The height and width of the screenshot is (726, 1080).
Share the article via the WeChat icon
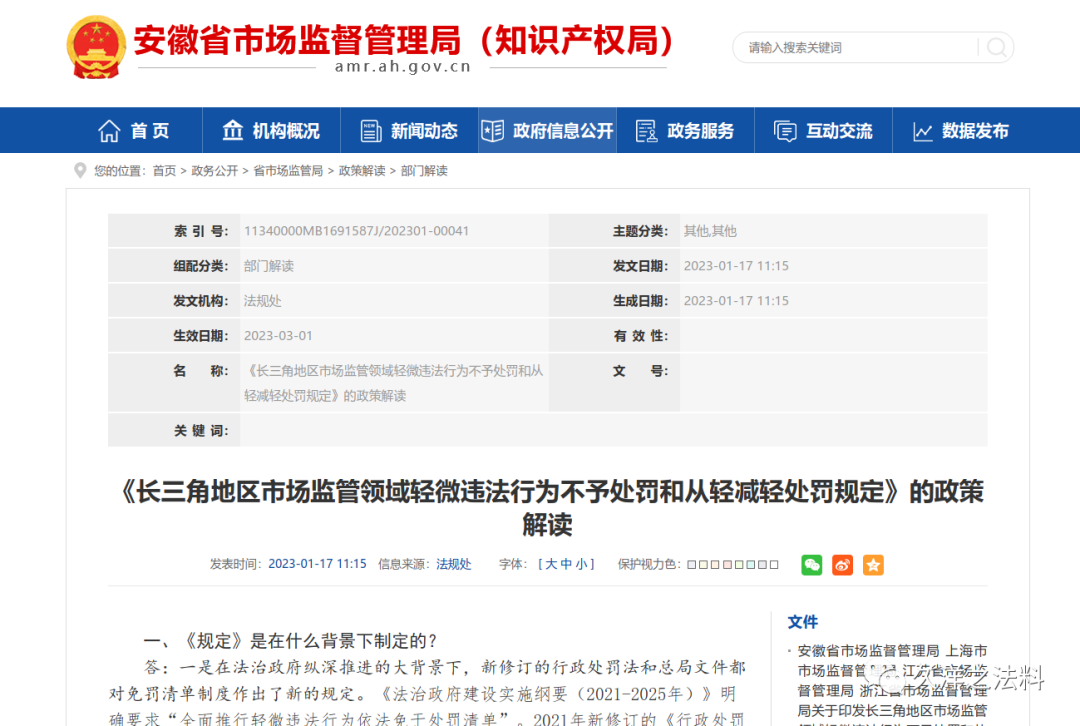811,565
